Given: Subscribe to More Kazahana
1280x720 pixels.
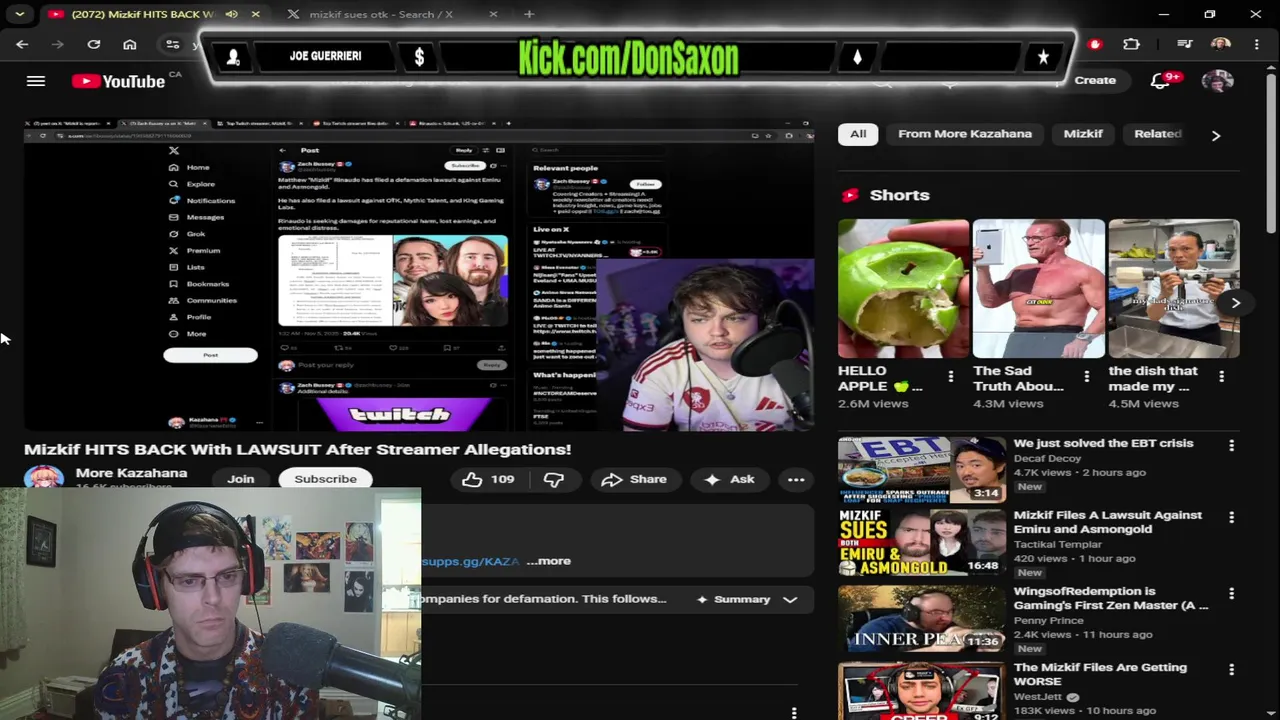Looking at the screenshot, I should pos(325,479).
